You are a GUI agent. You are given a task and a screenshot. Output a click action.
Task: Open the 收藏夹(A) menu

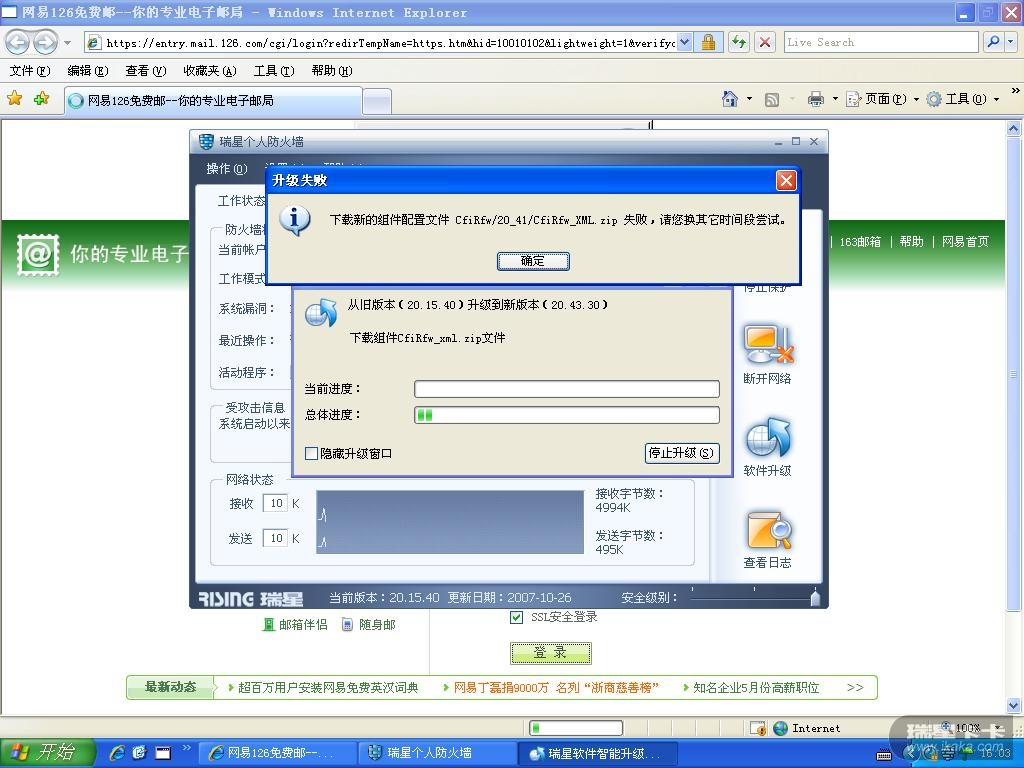(x=210, y=71)
